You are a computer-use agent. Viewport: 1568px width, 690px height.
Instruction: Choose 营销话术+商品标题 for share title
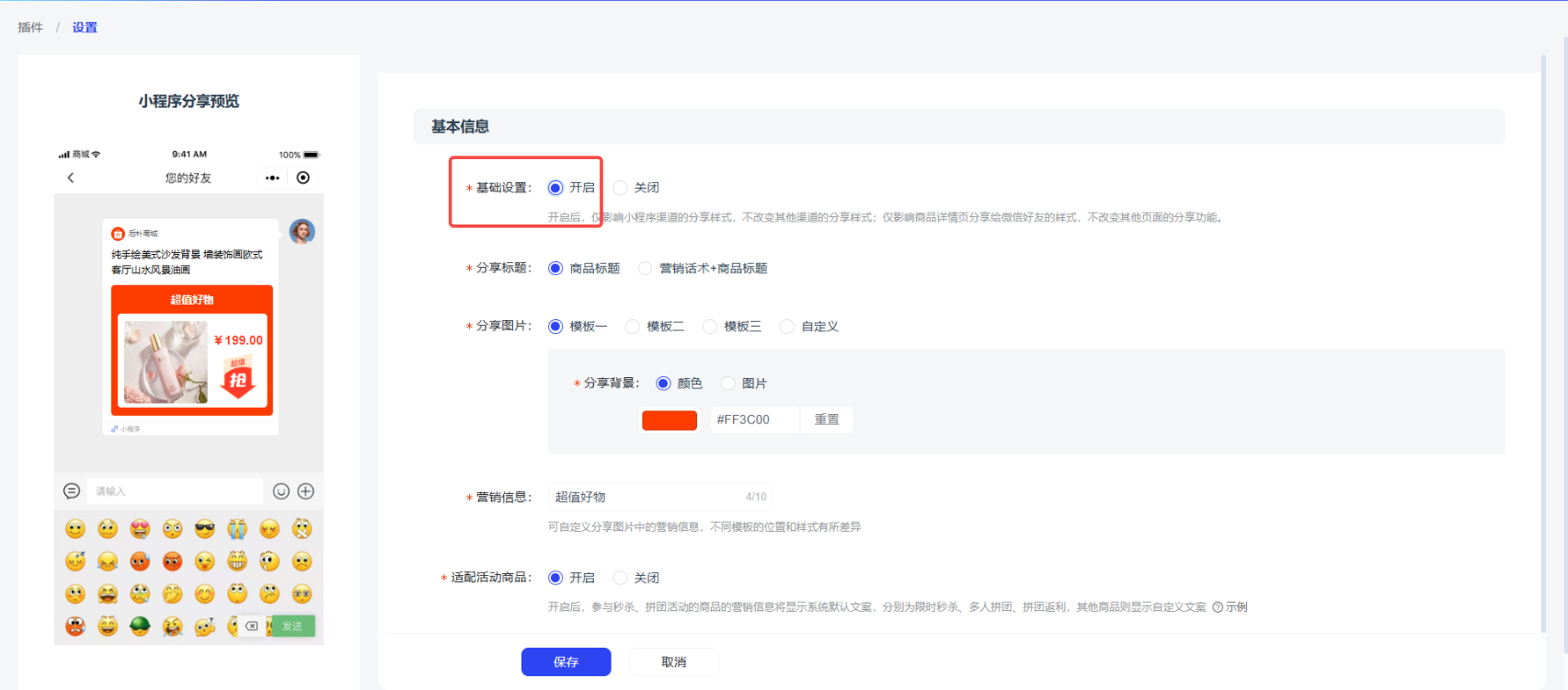click(646, 269)
